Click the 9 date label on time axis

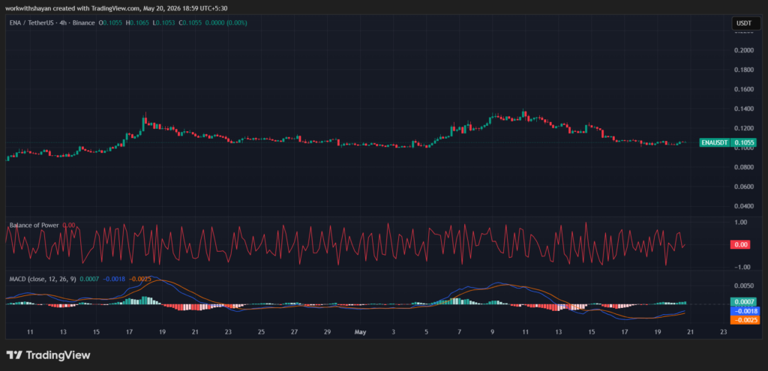(492, 332)
